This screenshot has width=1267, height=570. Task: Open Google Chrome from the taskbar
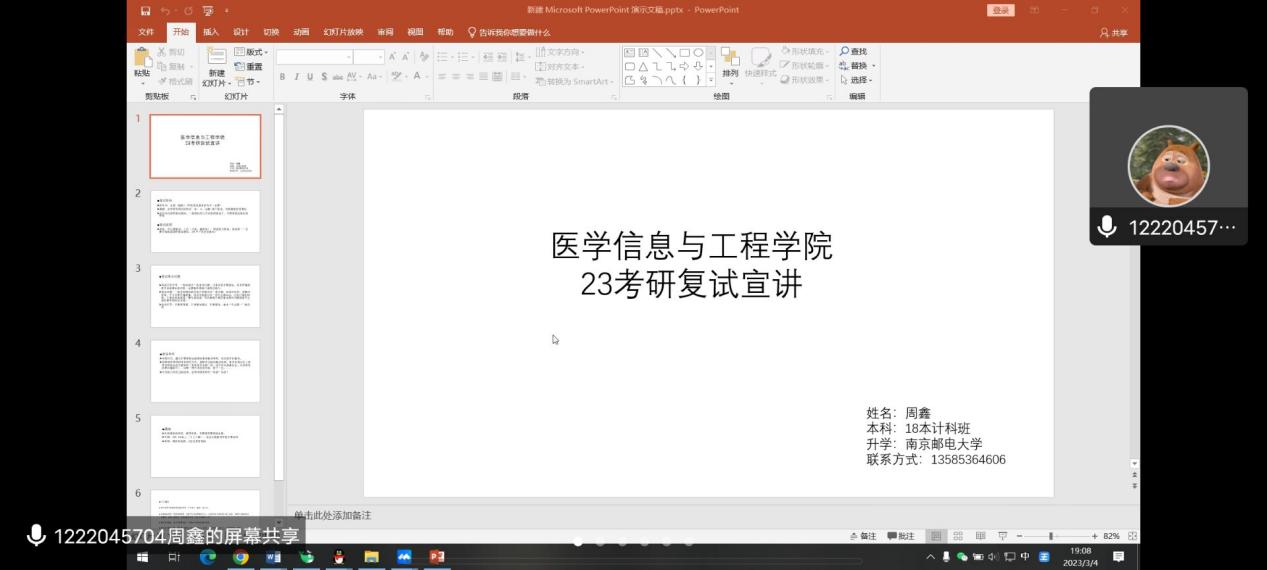pos(241,557)
